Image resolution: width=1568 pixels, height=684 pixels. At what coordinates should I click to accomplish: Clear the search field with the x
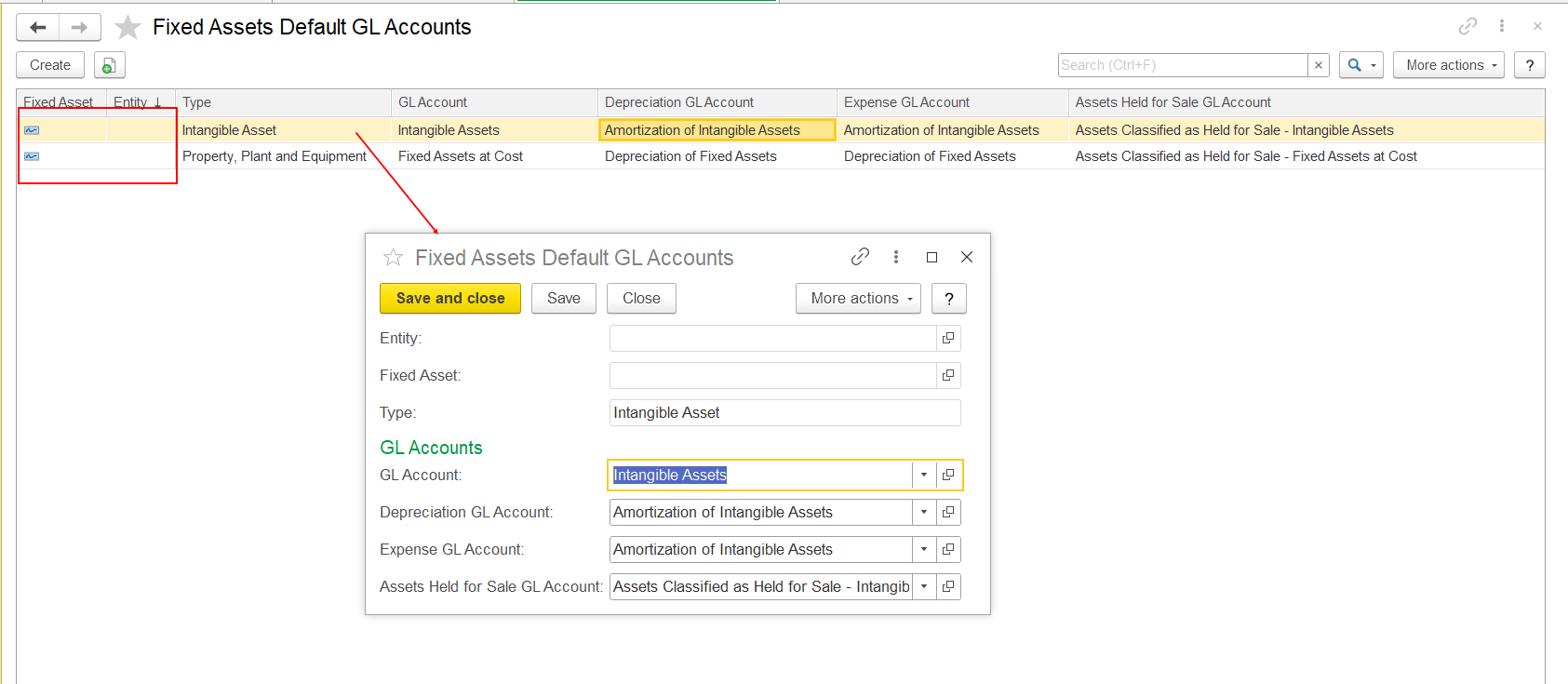(x=1319, y=65)
